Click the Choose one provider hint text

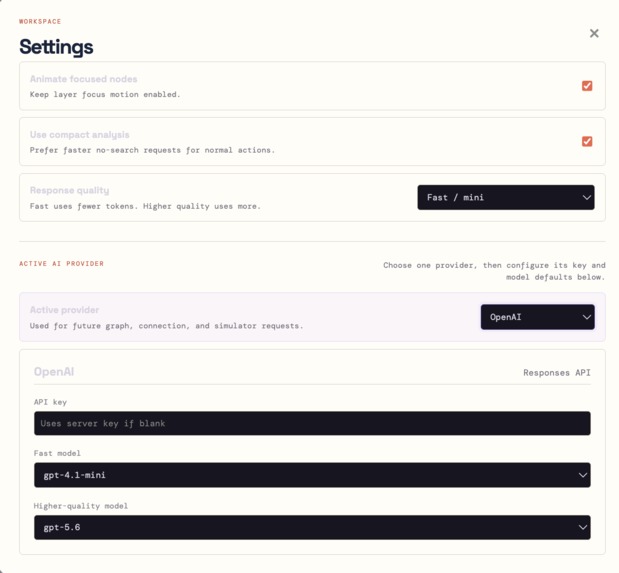click(x=494, y=271)
